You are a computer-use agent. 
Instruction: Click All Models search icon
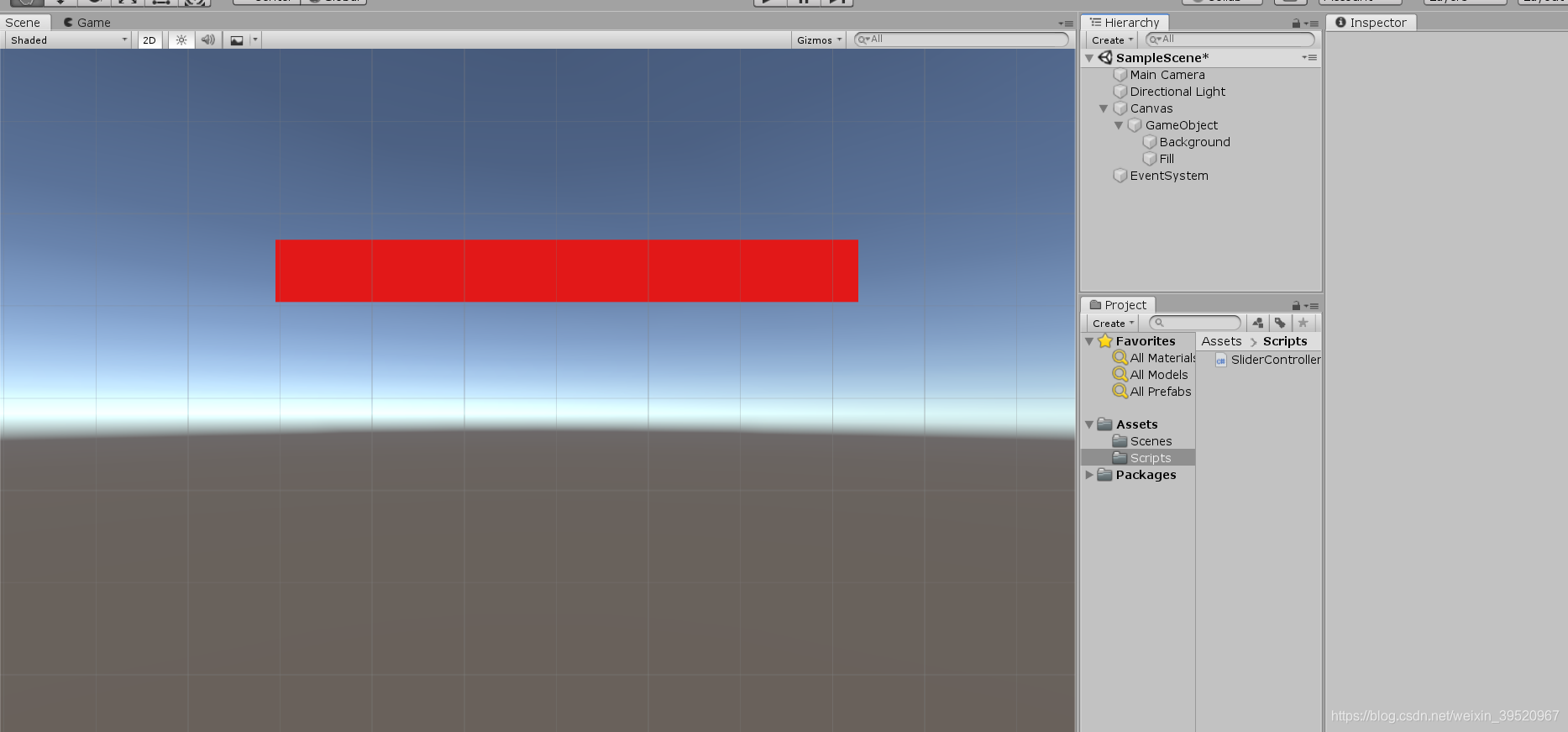(x=1120, y=375)
